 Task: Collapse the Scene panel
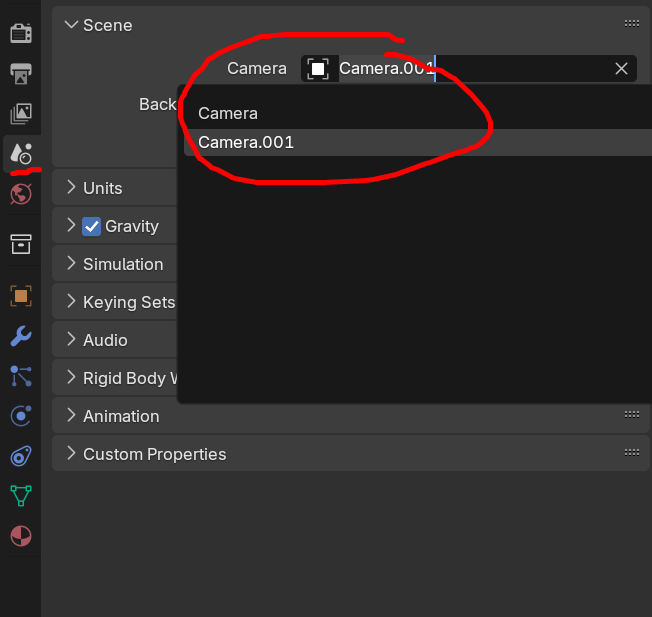click(x=72, y=25)
